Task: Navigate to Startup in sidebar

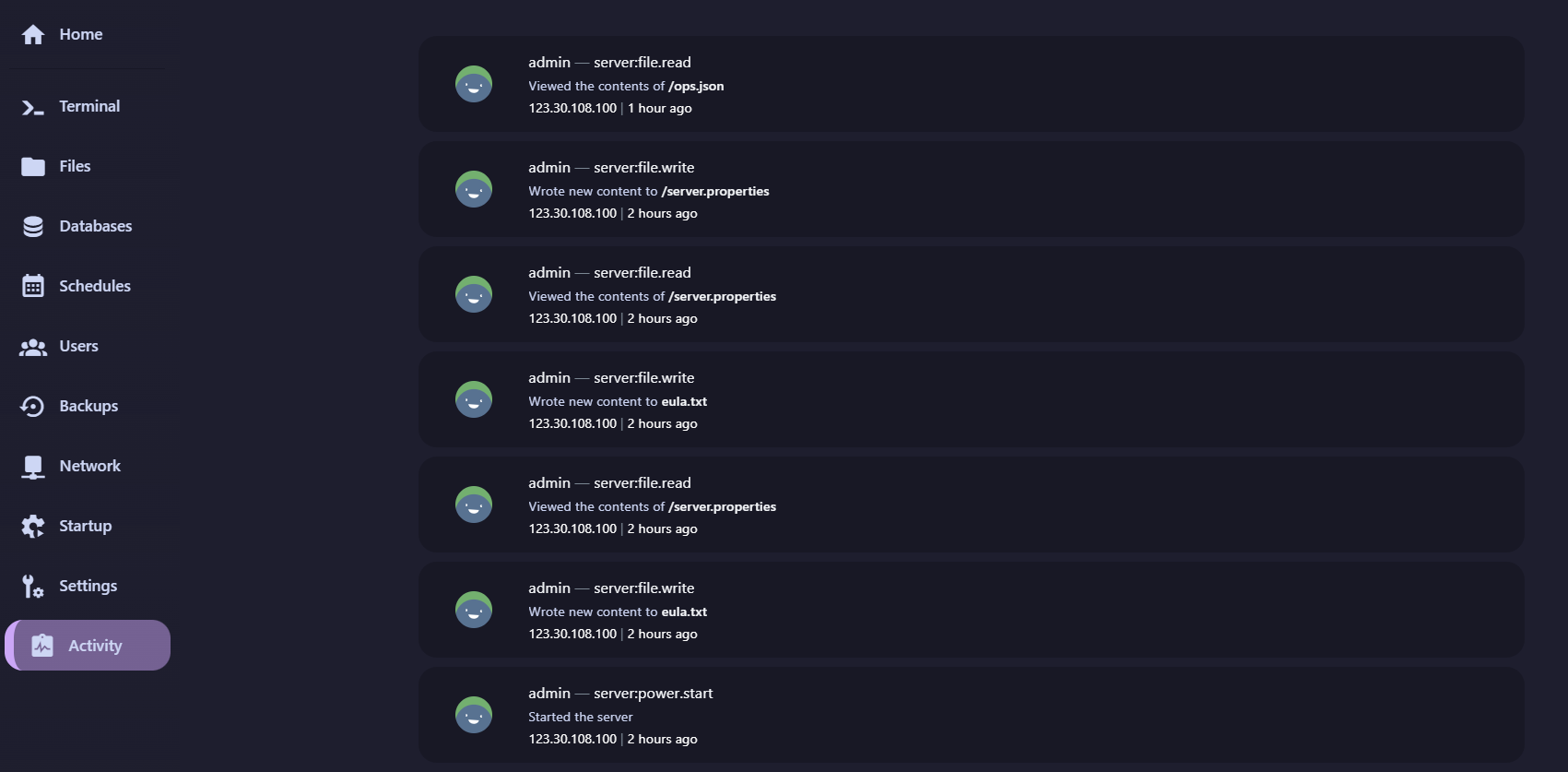Action: point(85,526)
